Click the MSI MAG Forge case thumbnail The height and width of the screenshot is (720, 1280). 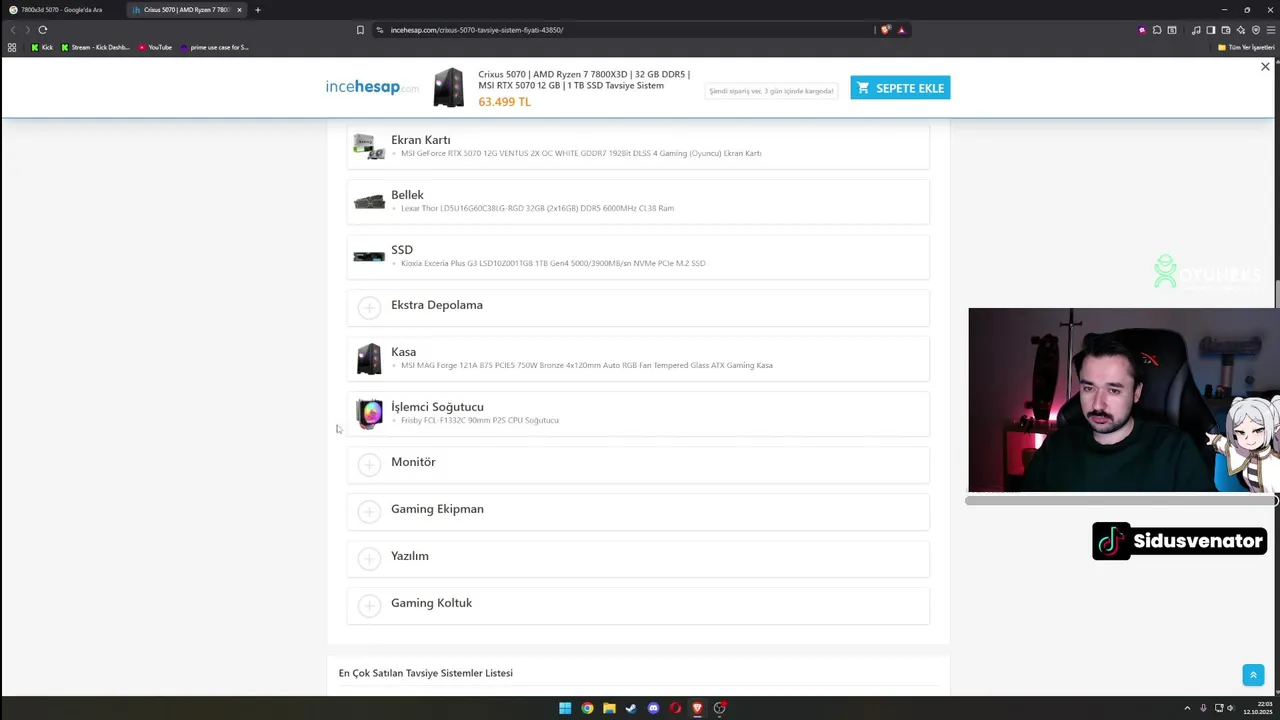click(369, 359)
